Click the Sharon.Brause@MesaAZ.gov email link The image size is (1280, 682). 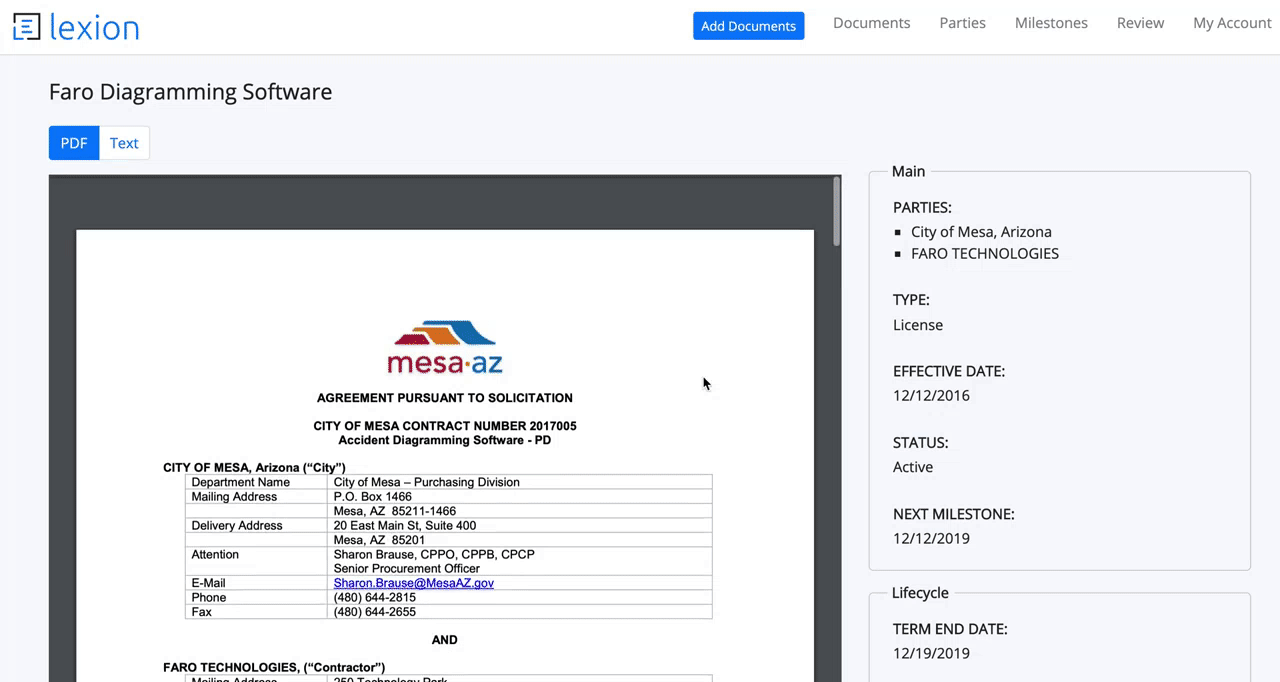pyautogui.click(x=413, y=583)
